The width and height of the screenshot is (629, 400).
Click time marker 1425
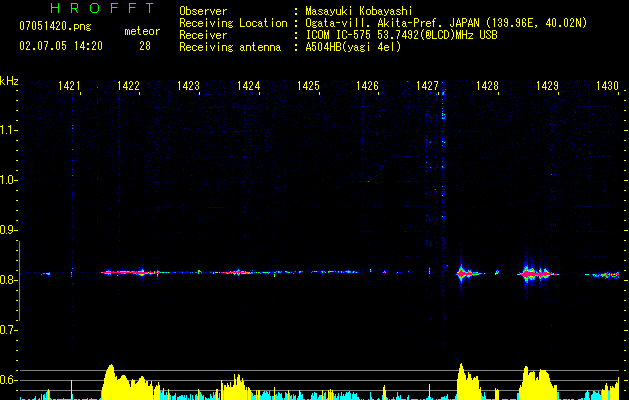[x=308, y=86]
